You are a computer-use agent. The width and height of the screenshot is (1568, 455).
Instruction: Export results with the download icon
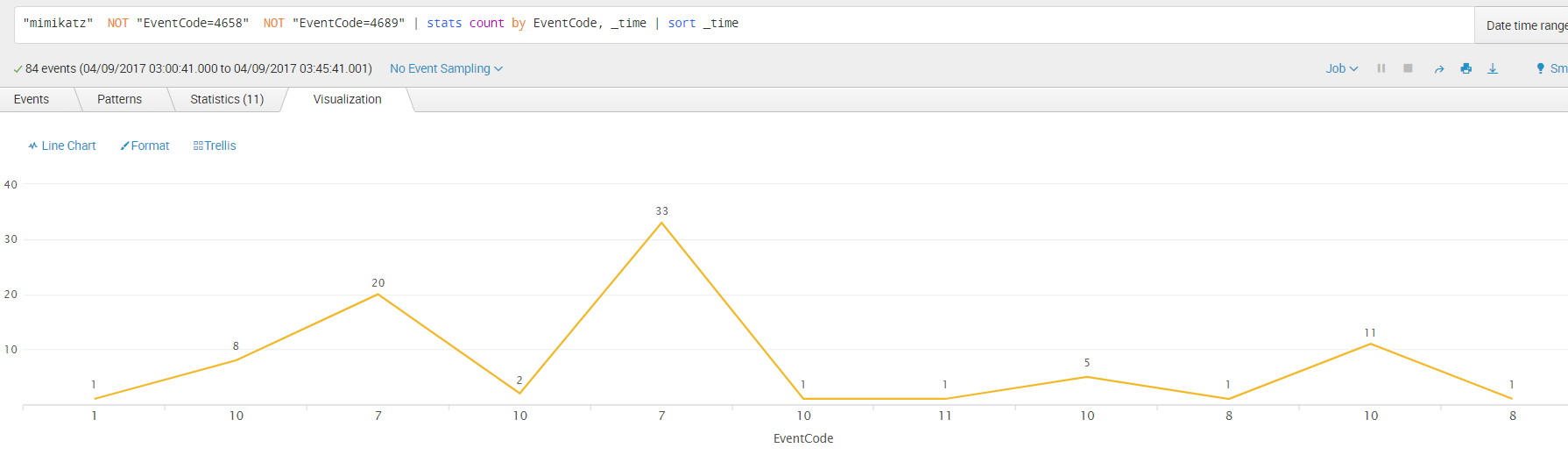1493,68
